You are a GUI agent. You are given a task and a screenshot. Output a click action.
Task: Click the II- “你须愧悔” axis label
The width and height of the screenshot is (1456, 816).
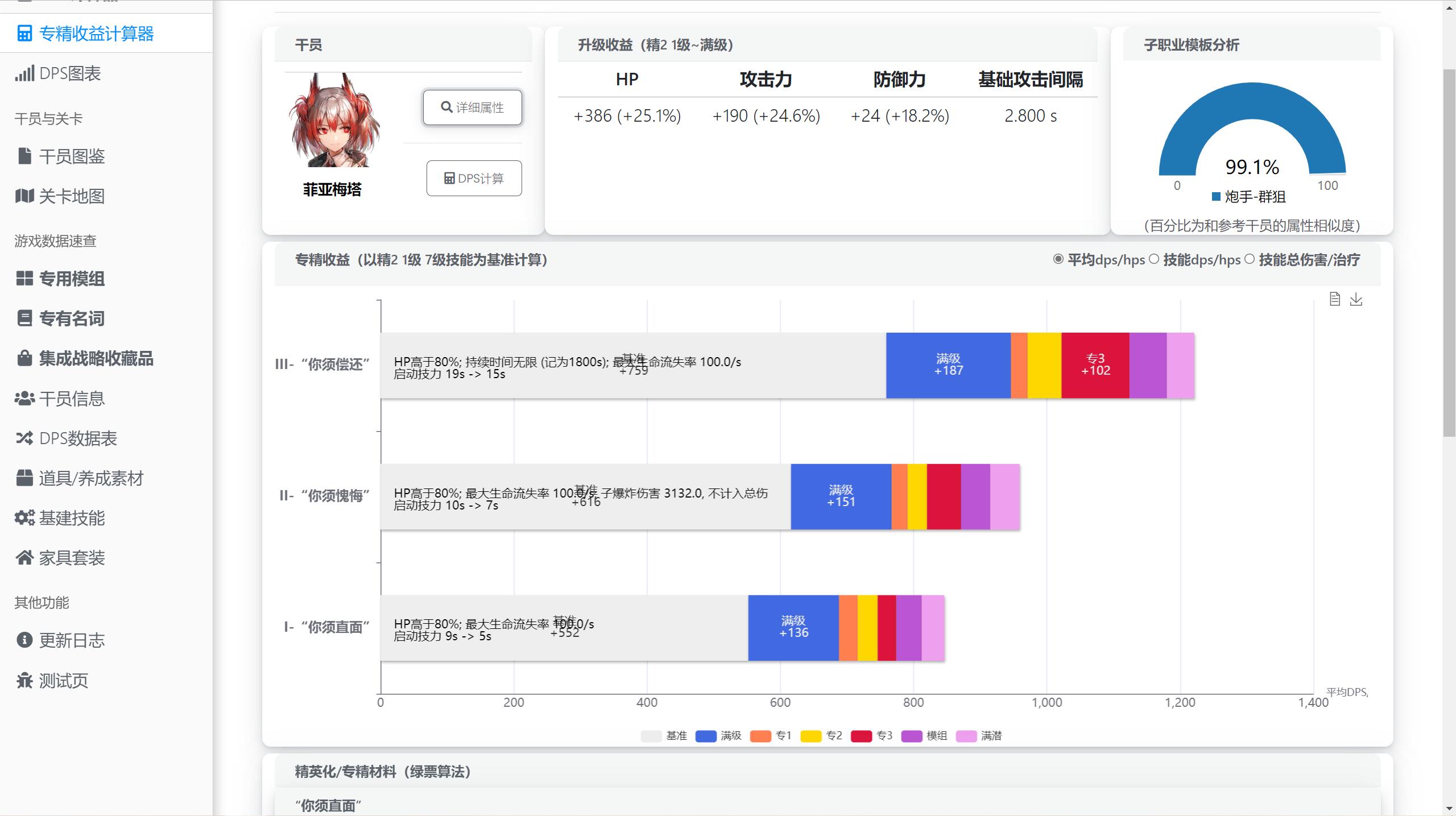[x=325, y=496]
